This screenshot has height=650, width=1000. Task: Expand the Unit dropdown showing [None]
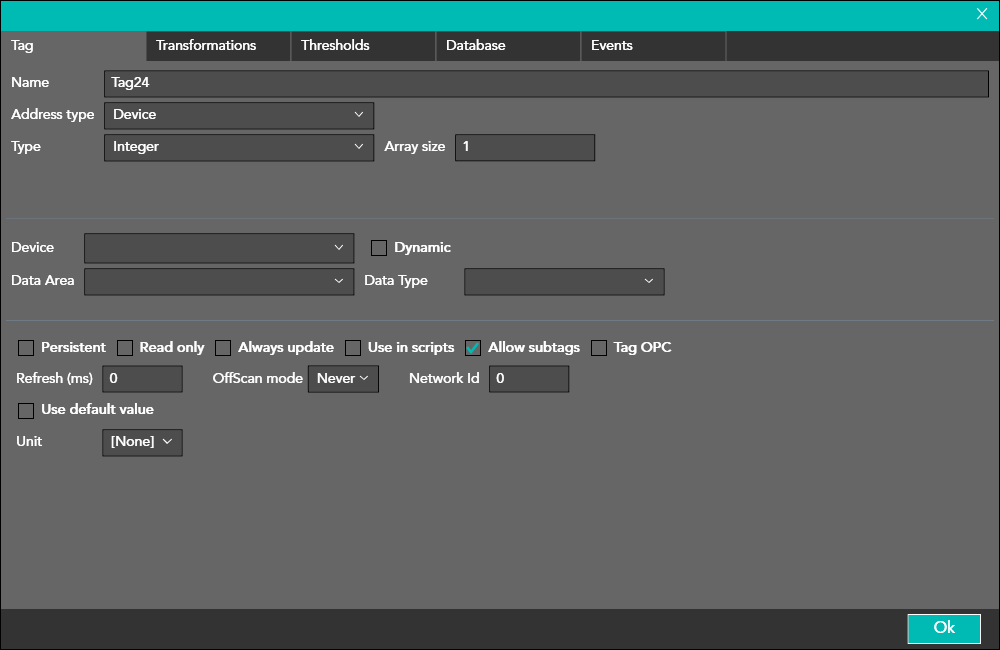142,442
